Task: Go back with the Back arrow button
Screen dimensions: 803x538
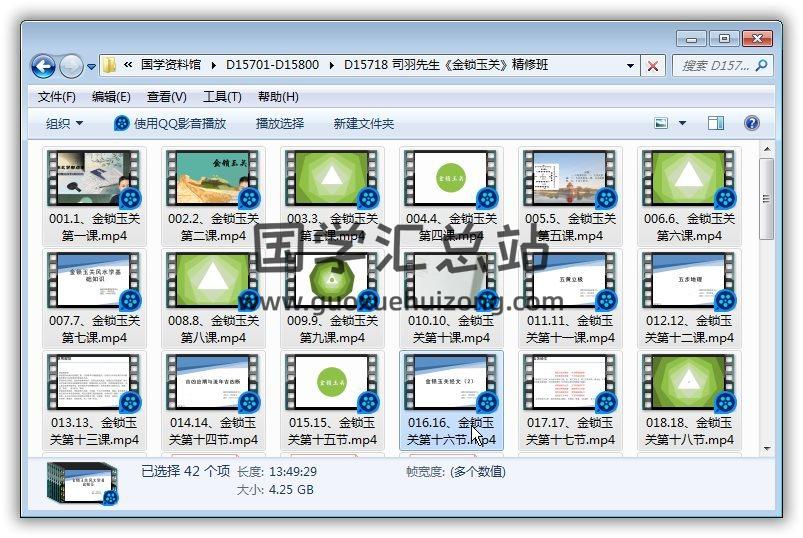Action: click(x=44, y=66)
